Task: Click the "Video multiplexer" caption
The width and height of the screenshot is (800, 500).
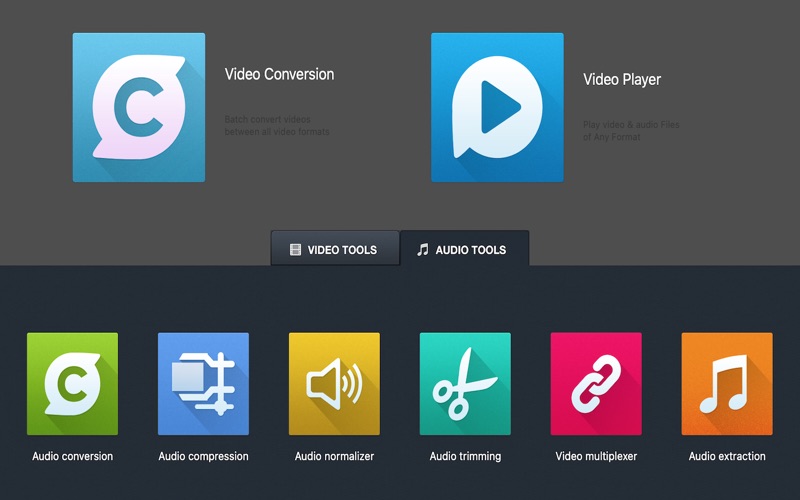Action: (x=596, y=456)
